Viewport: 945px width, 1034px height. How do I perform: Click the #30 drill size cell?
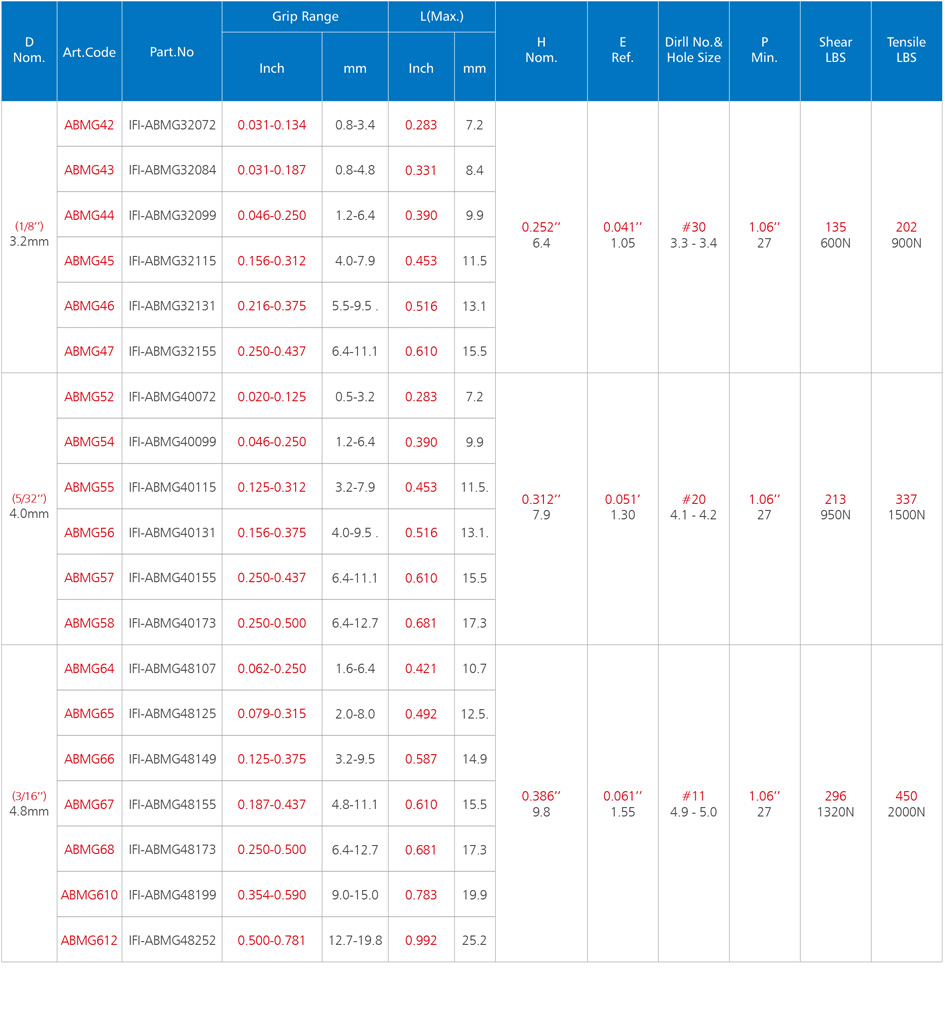point(693,227)
